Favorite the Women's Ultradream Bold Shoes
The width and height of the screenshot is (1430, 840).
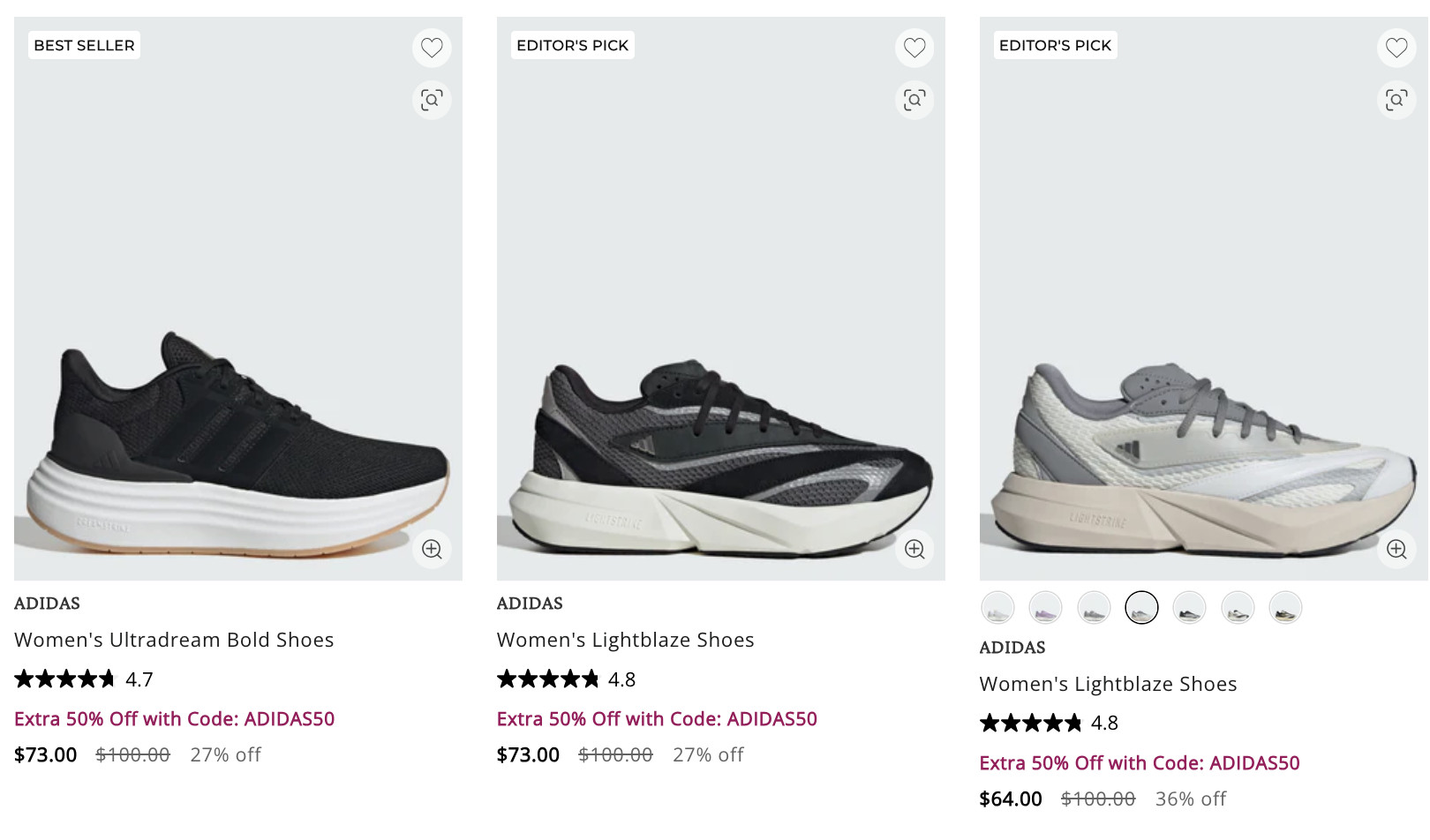point(432,48)
